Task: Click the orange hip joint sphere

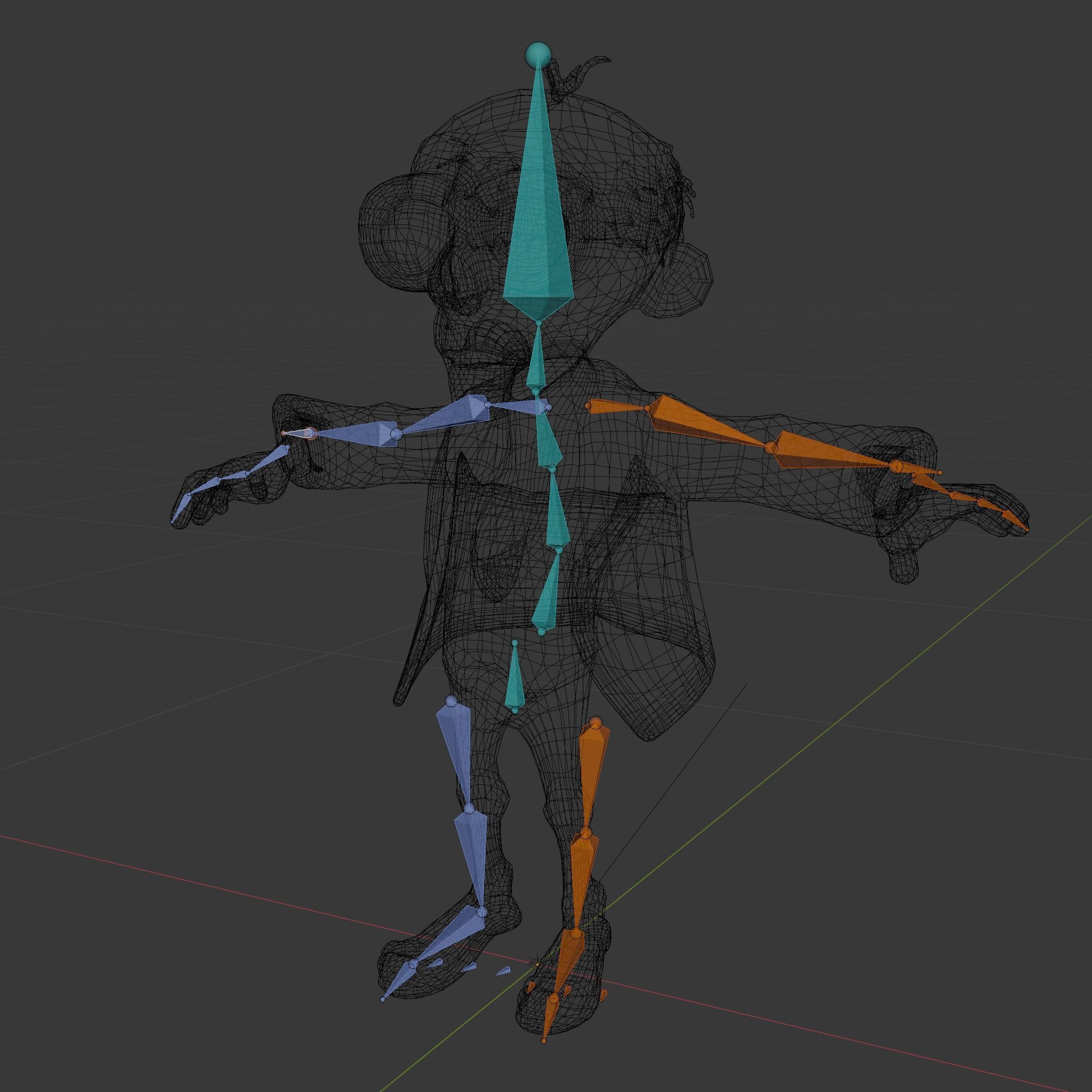Action: (x=595, y=722)
